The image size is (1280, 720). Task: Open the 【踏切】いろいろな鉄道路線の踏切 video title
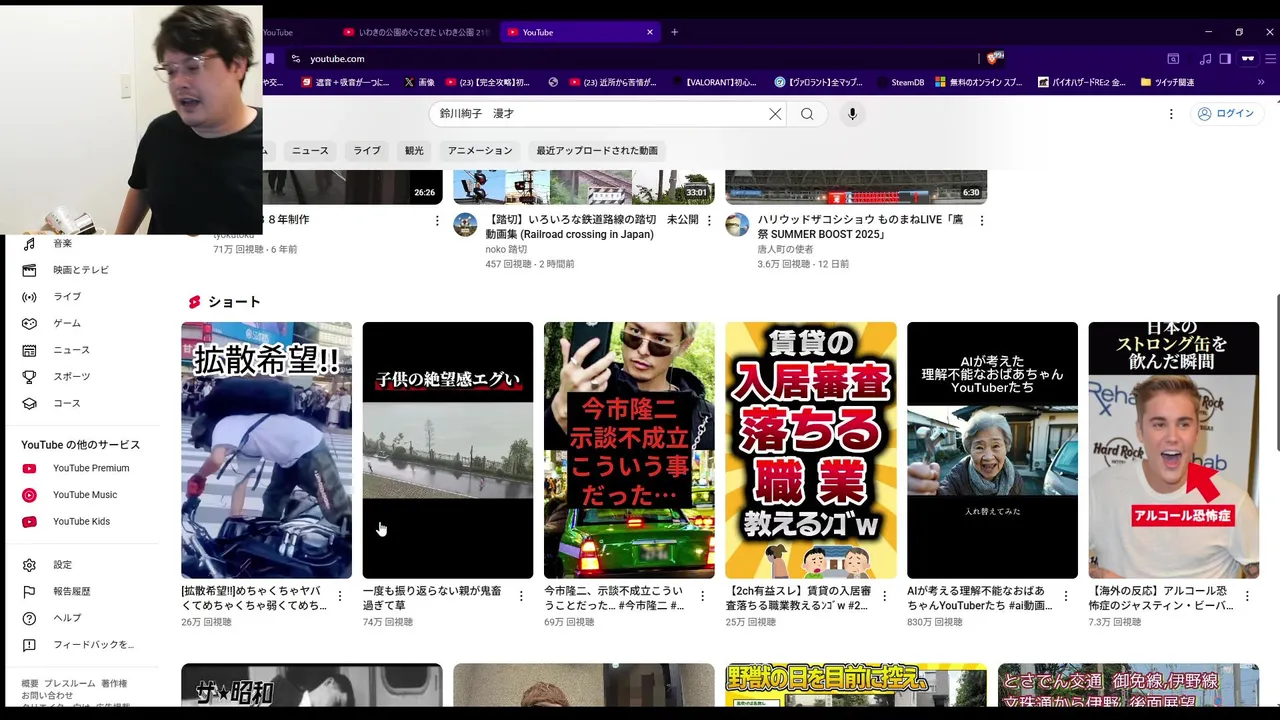tap(591, 227)
